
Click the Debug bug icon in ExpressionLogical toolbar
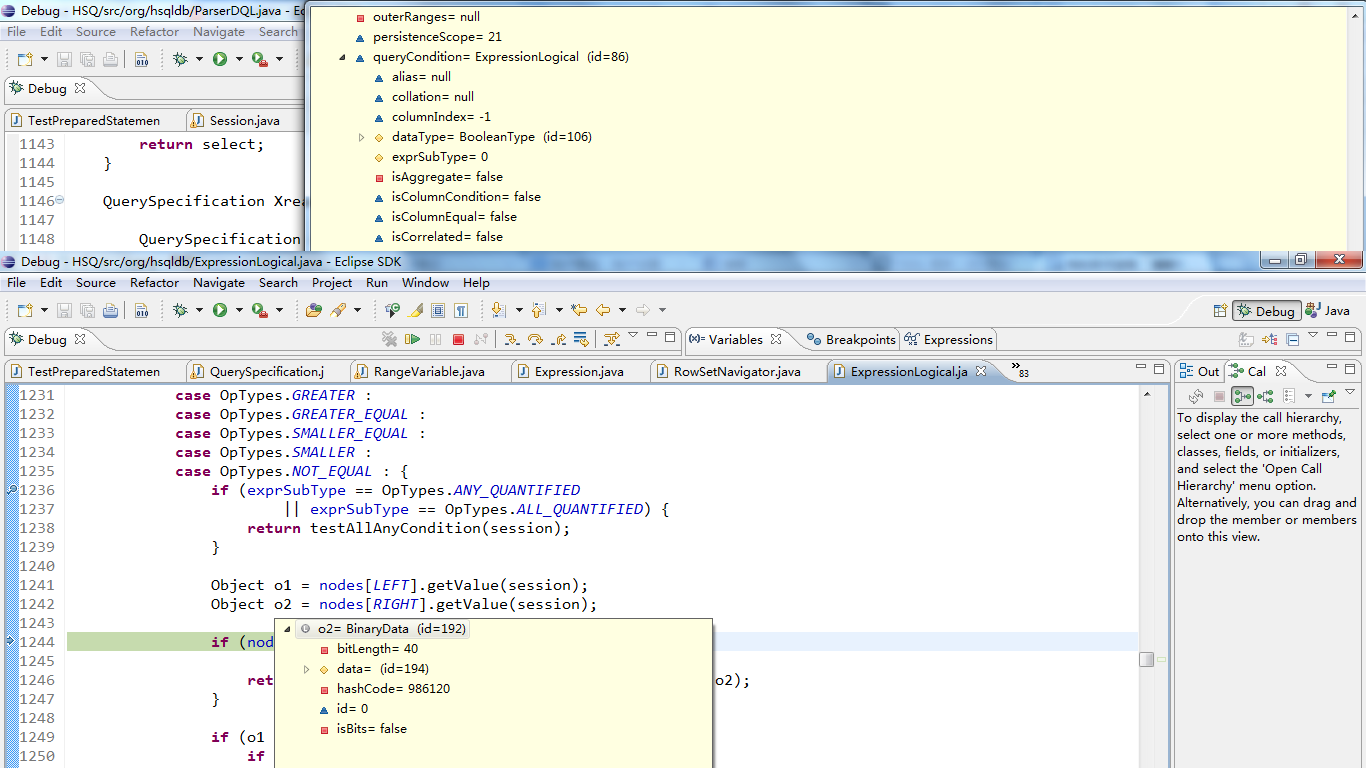(180, 310)
